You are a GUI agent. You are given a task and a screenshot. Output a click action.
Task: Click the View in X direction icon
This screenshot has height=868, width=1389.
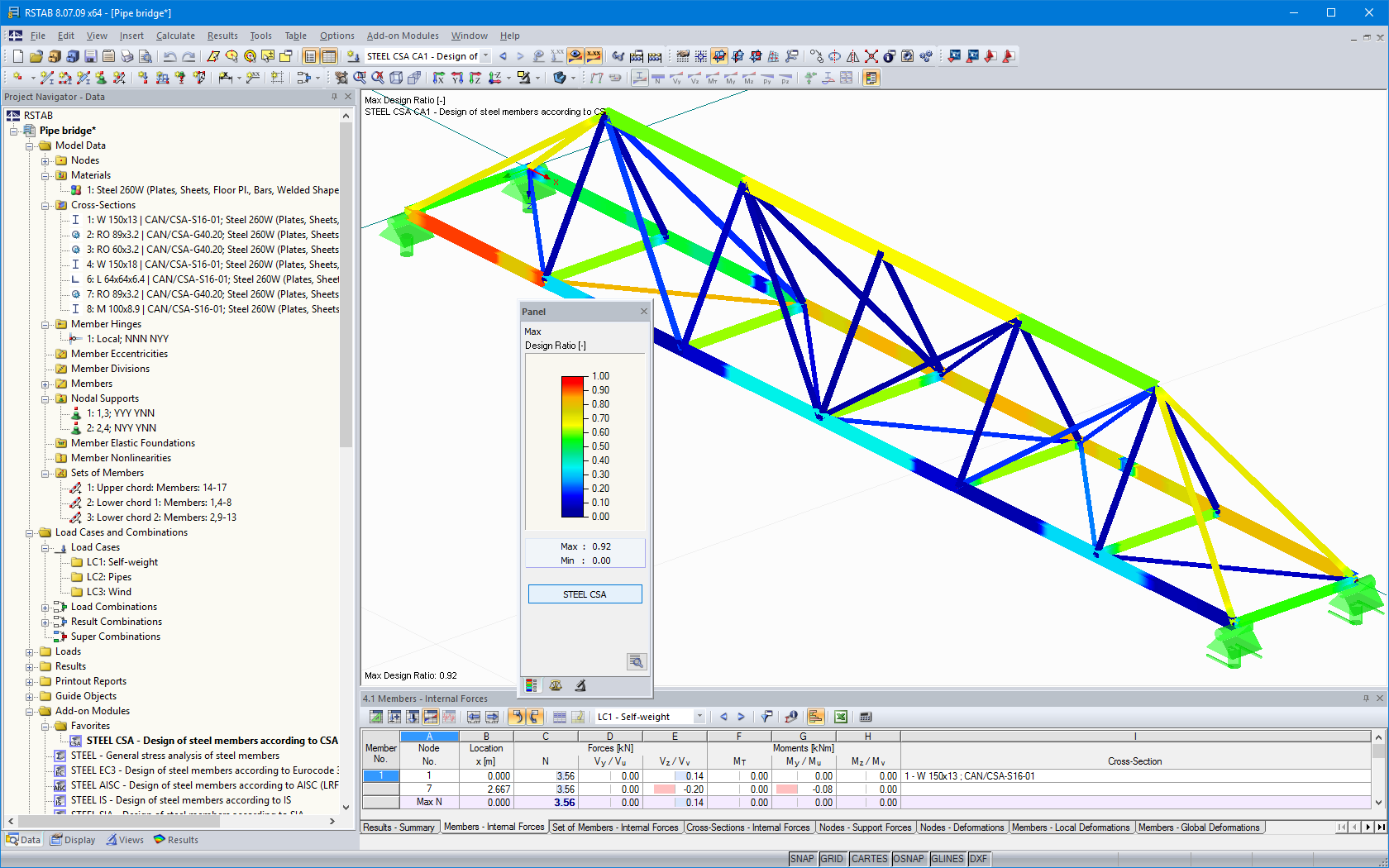[439, 78]
